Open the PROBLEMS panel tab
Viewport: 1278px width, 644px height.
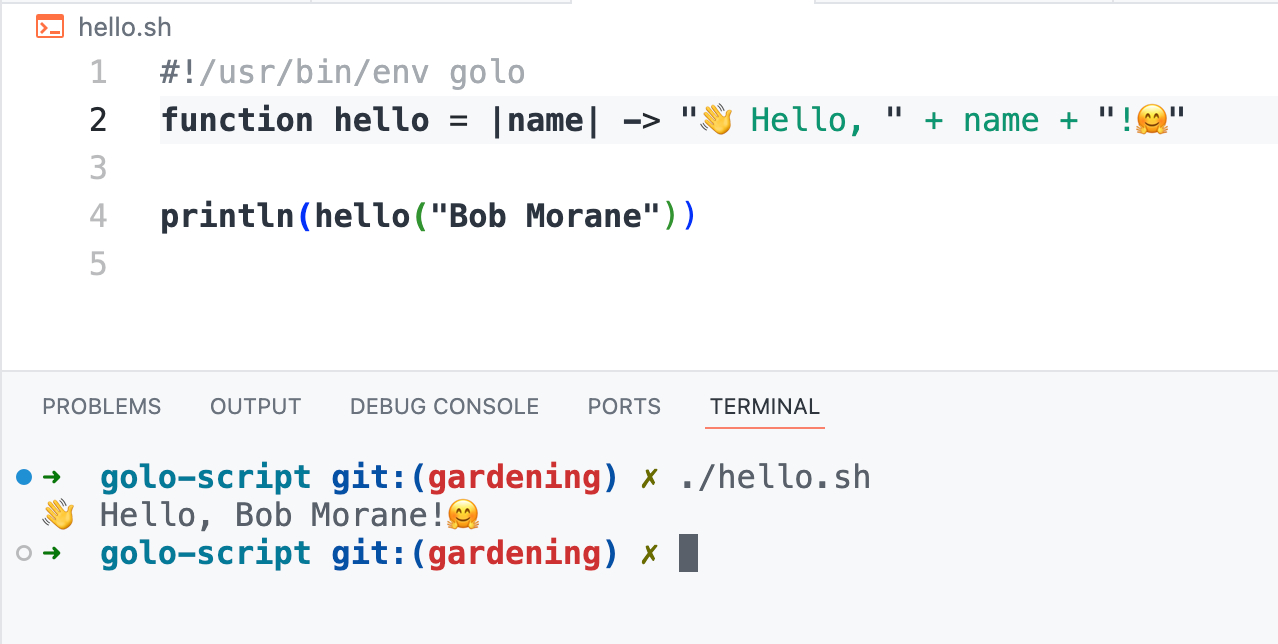coord(101,406)
